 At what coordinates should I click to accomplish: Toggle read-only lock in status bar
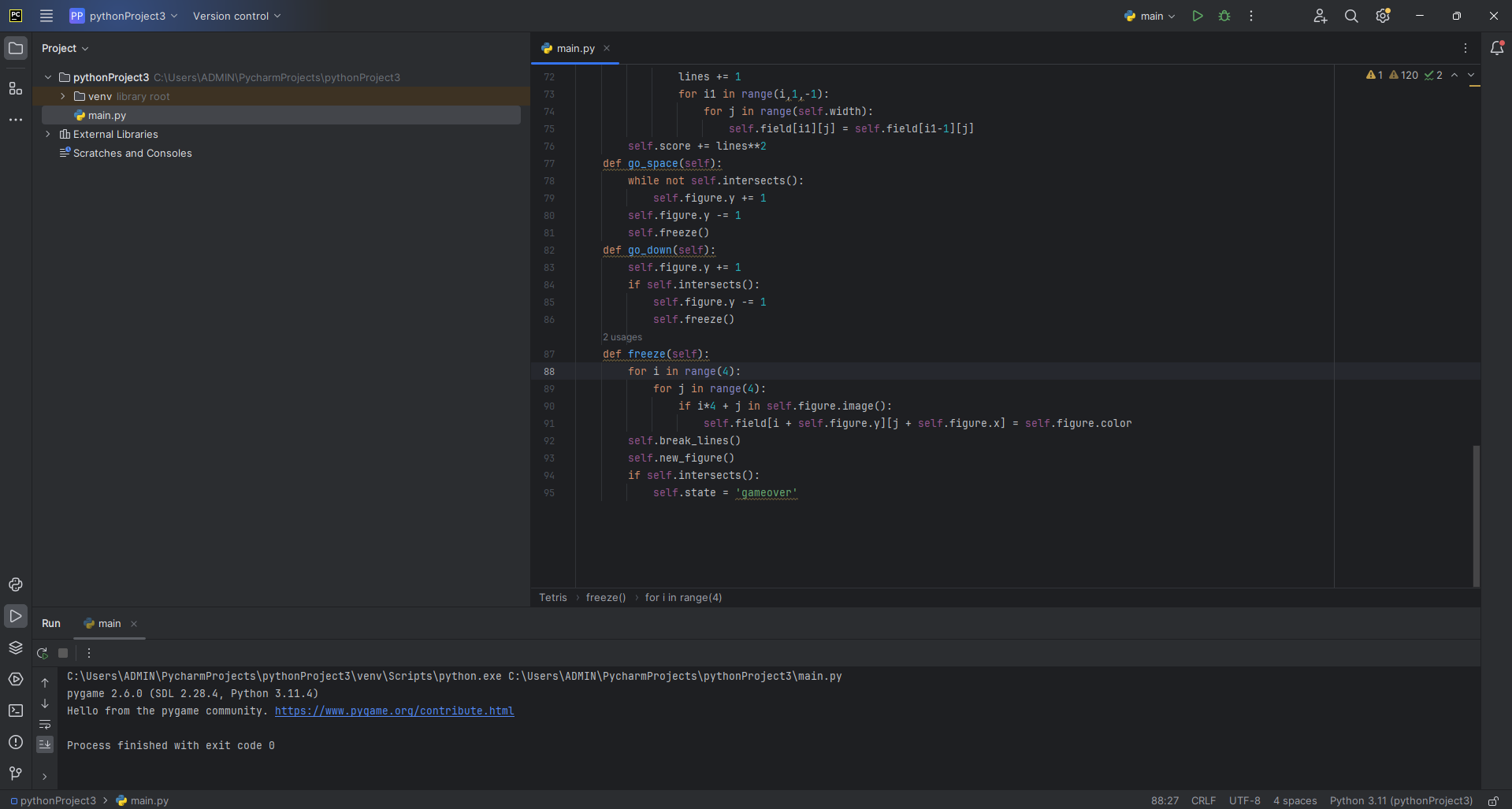[1493, 800]
